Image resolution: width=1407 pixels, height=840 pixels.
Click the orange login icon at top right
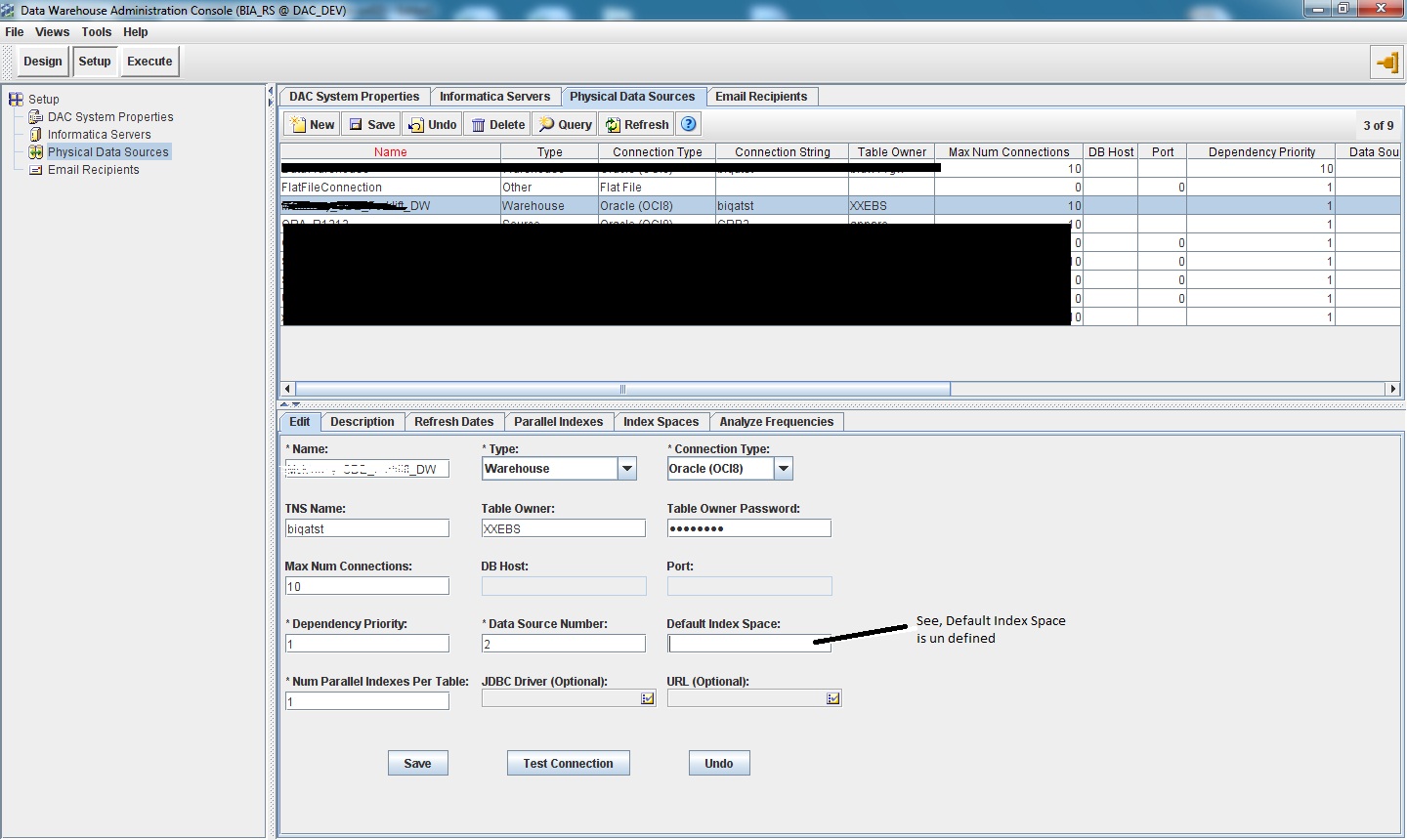point(1386,63)
